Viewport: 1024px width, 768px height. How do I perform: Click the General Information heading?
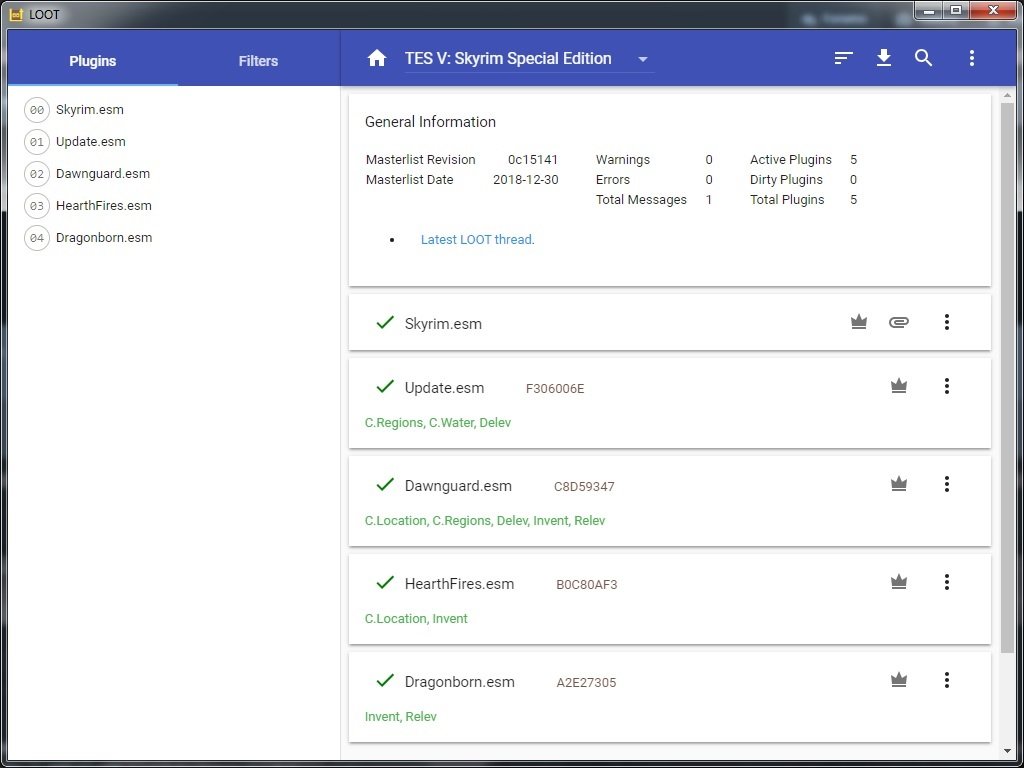[x=430, y=121]
